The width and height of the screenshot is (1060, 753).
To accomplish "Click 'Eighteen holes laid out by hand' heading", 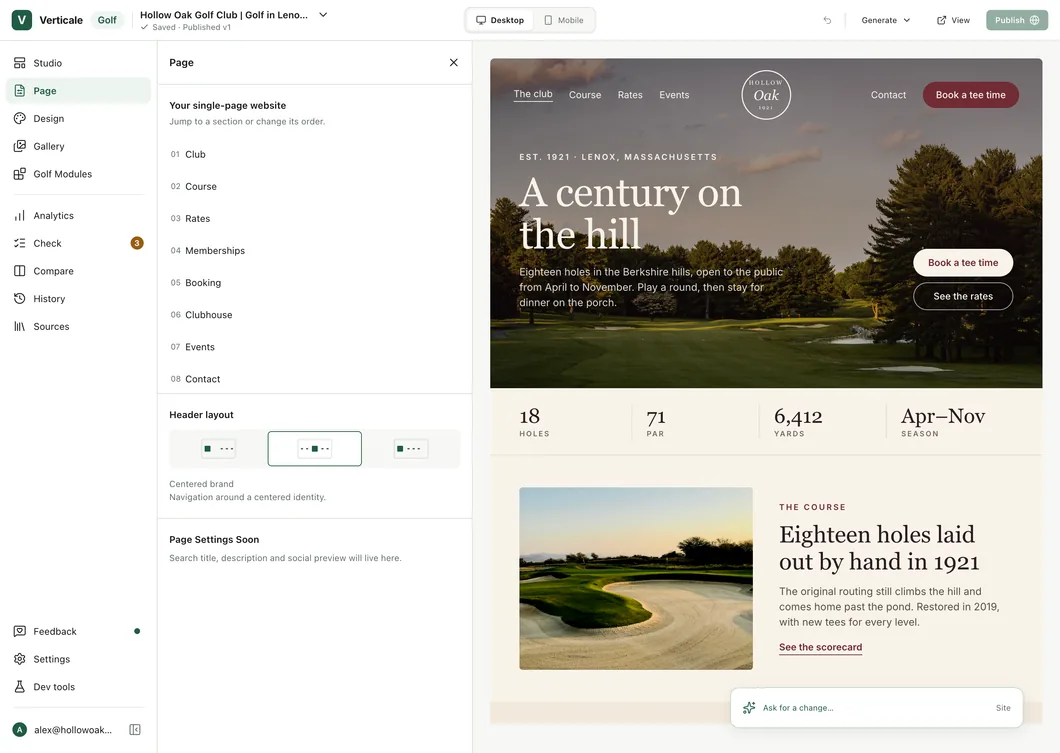I will point(879,548).
